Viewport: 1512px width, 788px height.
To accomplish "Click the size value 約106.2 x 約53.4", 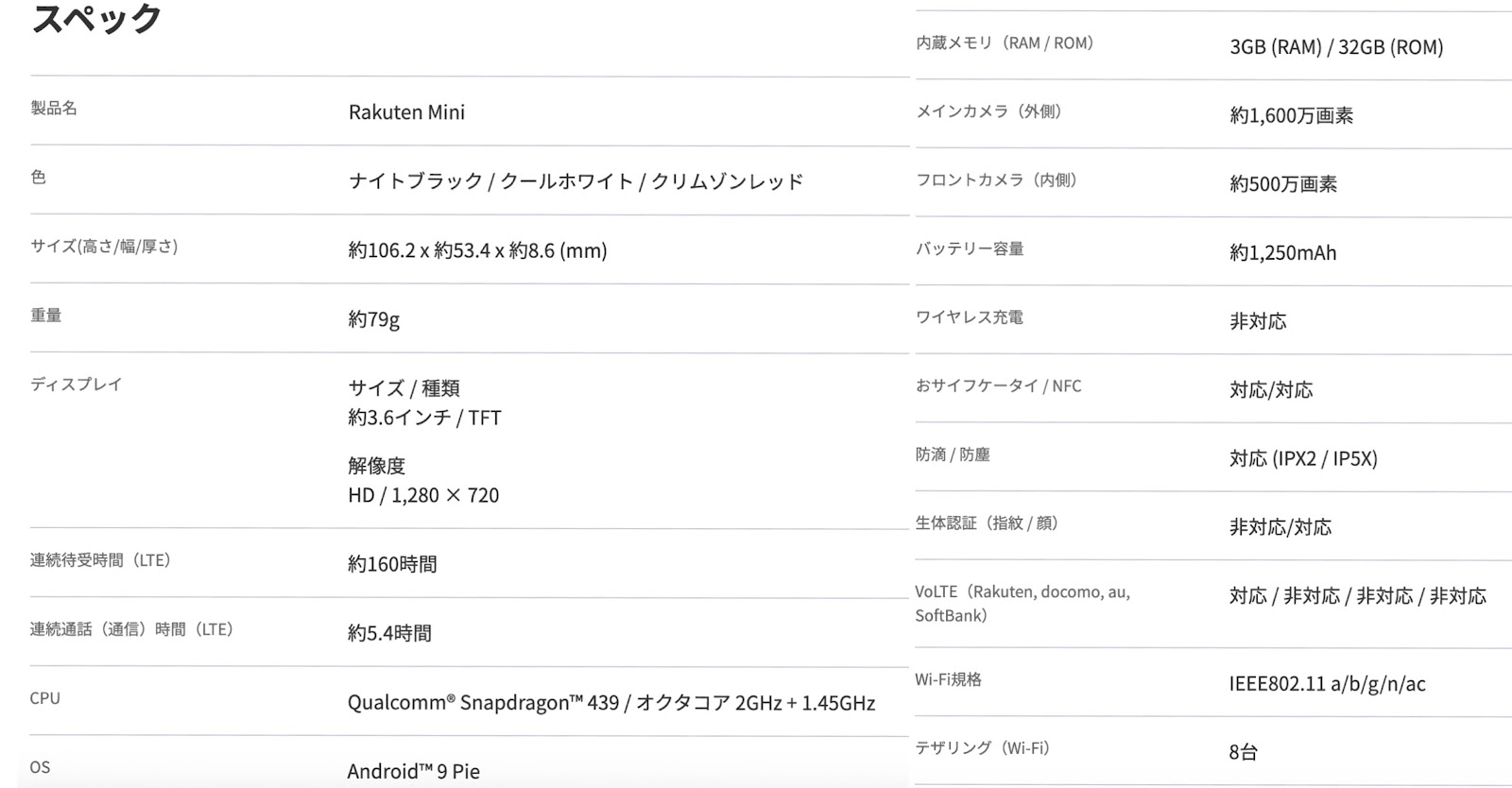I will (419, 250).
